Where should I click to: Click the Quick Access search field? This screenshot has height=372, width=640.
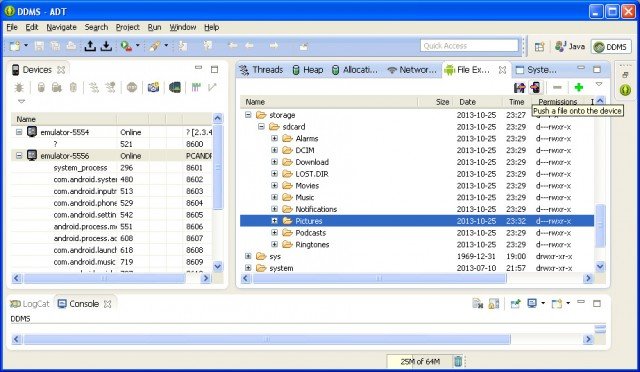(469, 46)
